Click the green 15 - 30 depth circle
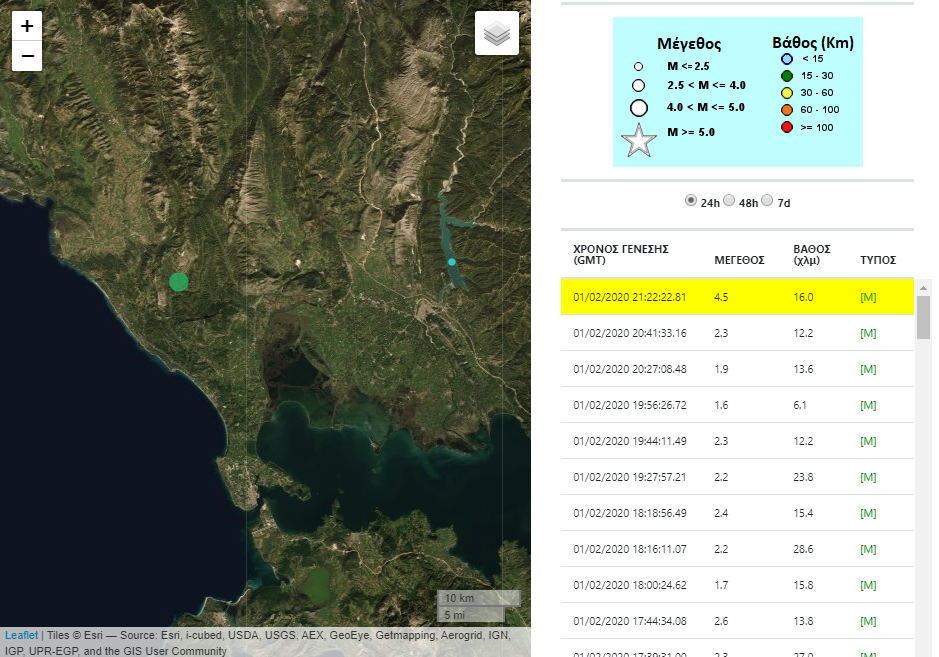This screenshot has height=657, width=939. tap(787, 76)
